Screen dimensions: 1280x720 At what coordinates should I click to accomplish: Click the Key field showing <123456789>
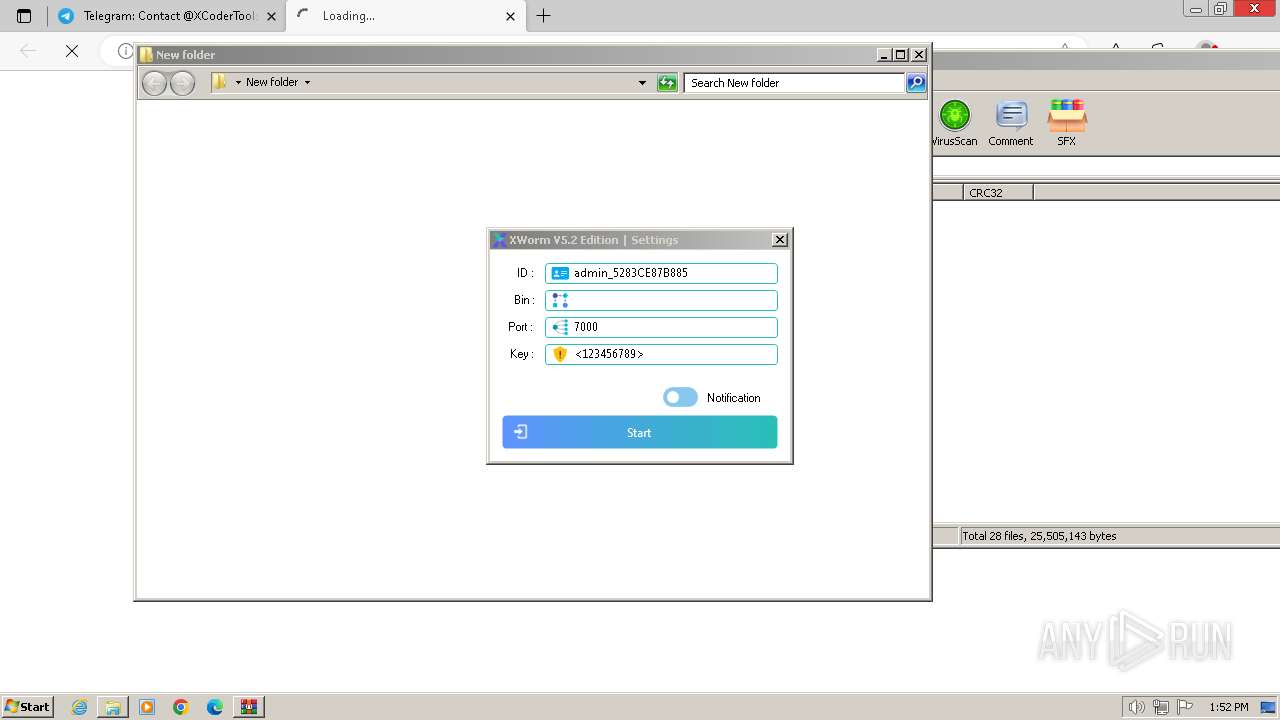pos(661,354)
